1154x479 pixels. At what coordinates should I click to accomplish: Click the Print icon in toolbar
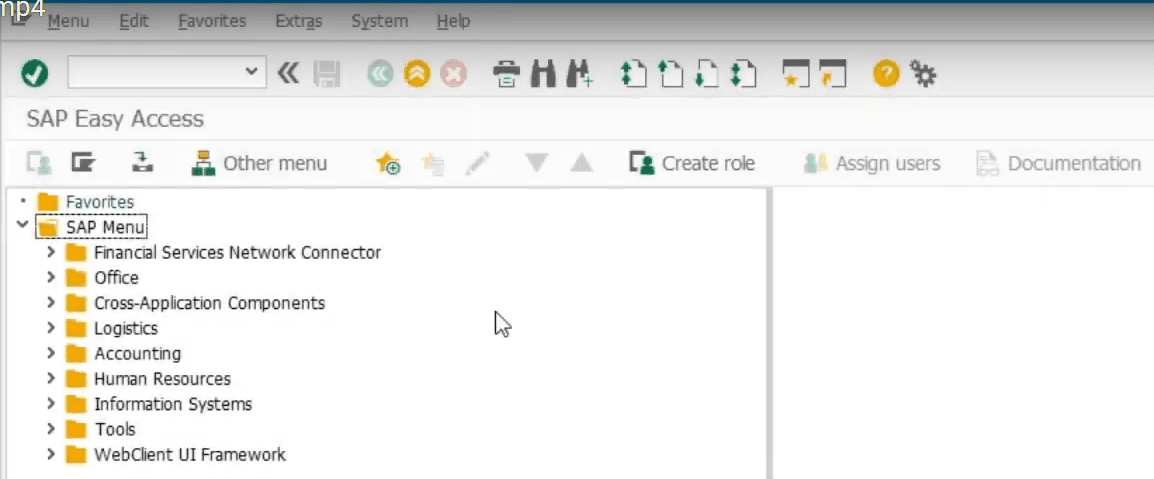pyautogui.click(x=507, y=73)
